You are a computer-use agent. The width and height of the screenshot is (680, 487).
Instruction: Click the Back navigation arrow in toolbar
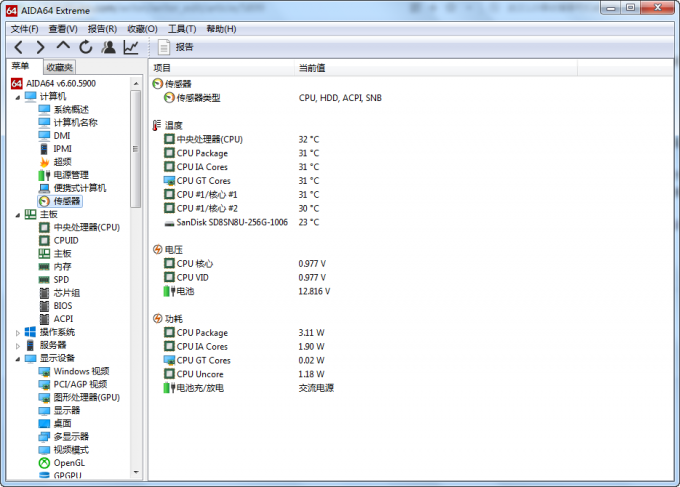click(x=19, y=47)
